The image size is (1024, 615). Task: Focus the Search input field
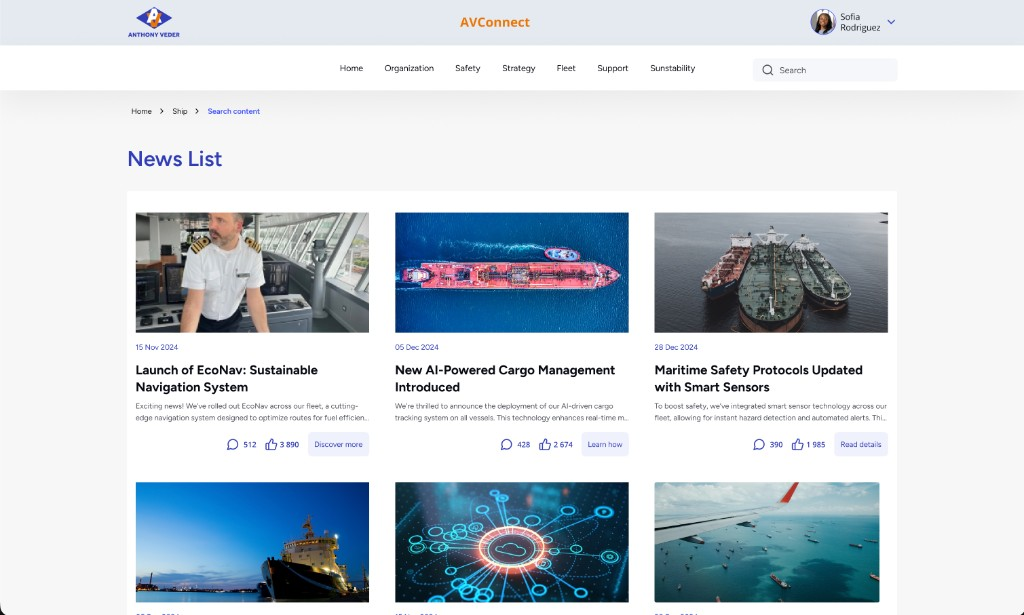825,70
